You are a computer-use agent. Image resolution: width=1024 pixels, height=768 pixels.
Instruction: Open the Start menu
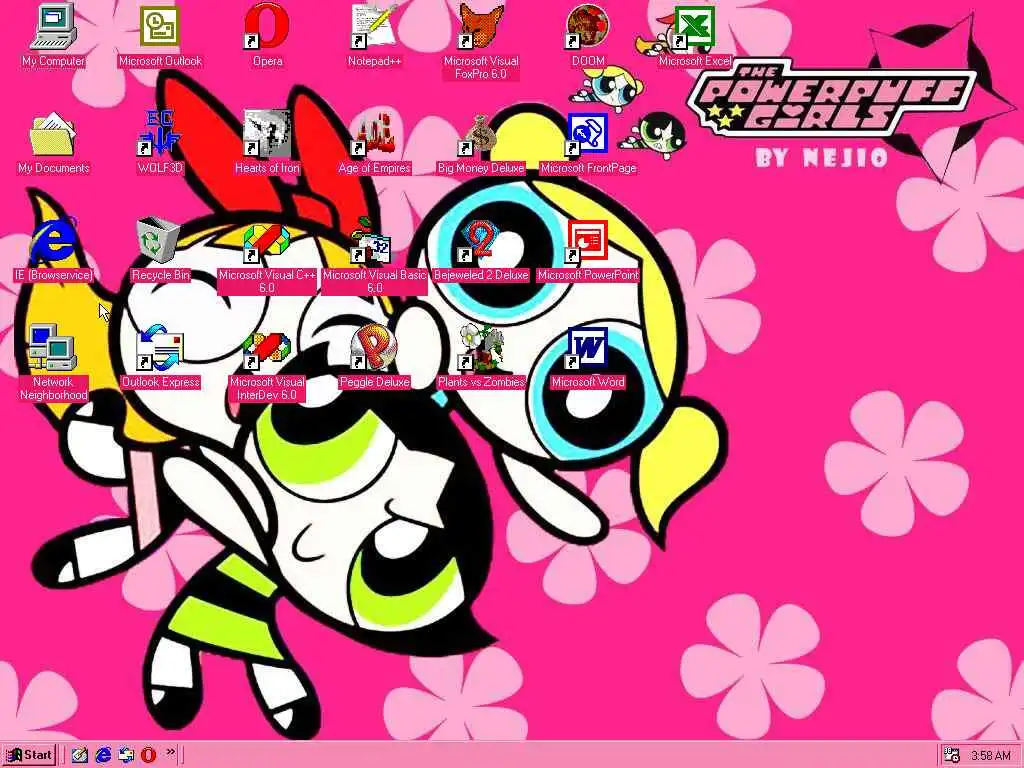click(x=29, y=755)
